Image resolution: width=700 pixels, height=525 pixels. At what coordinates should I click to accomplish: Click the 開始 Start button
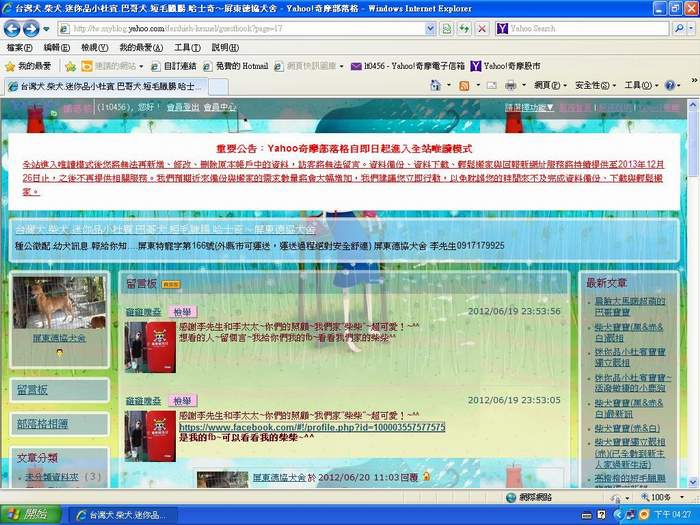tap(31, 515)
